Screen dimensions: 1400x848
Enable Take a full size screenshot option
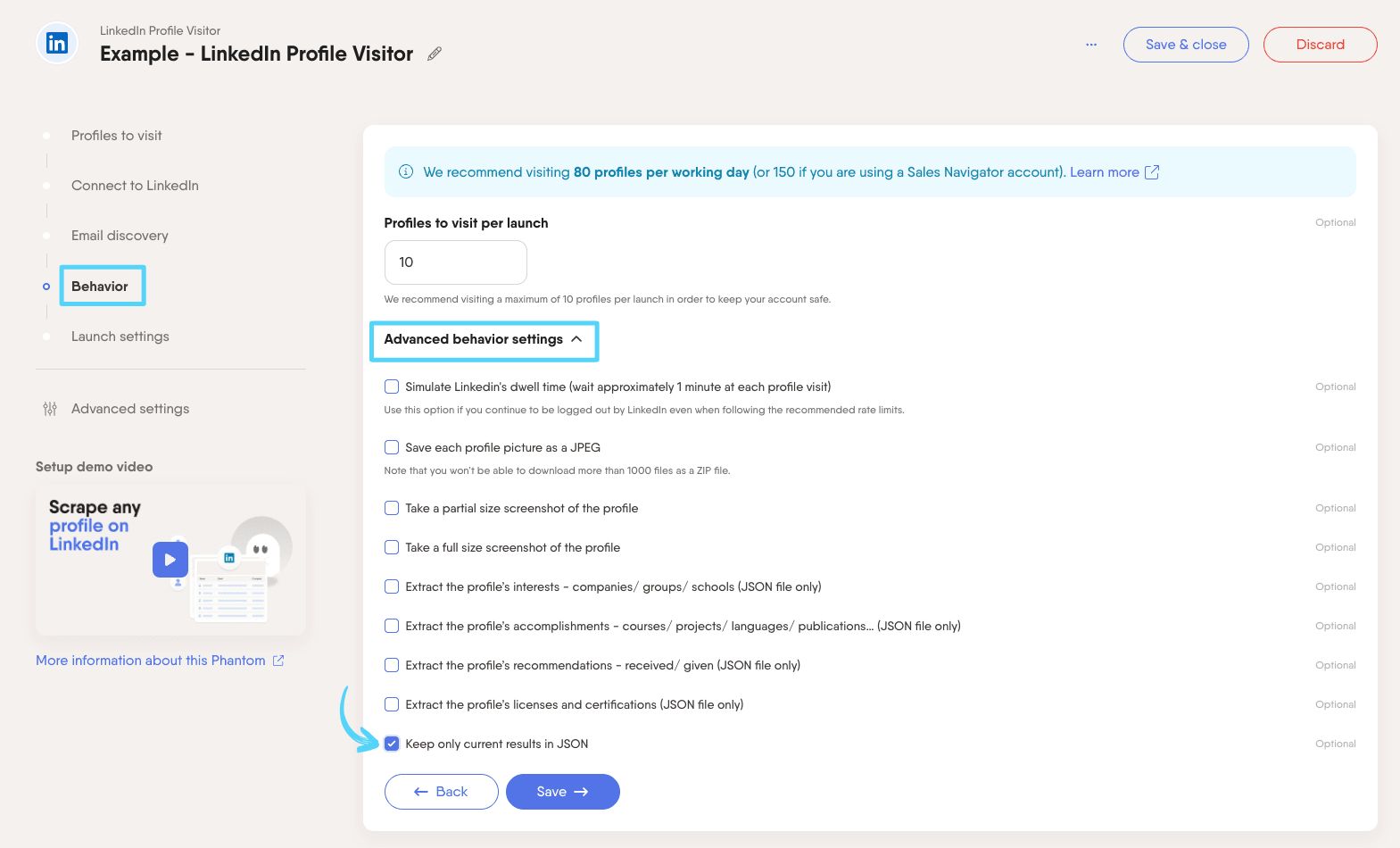click(x=392, y=547)
